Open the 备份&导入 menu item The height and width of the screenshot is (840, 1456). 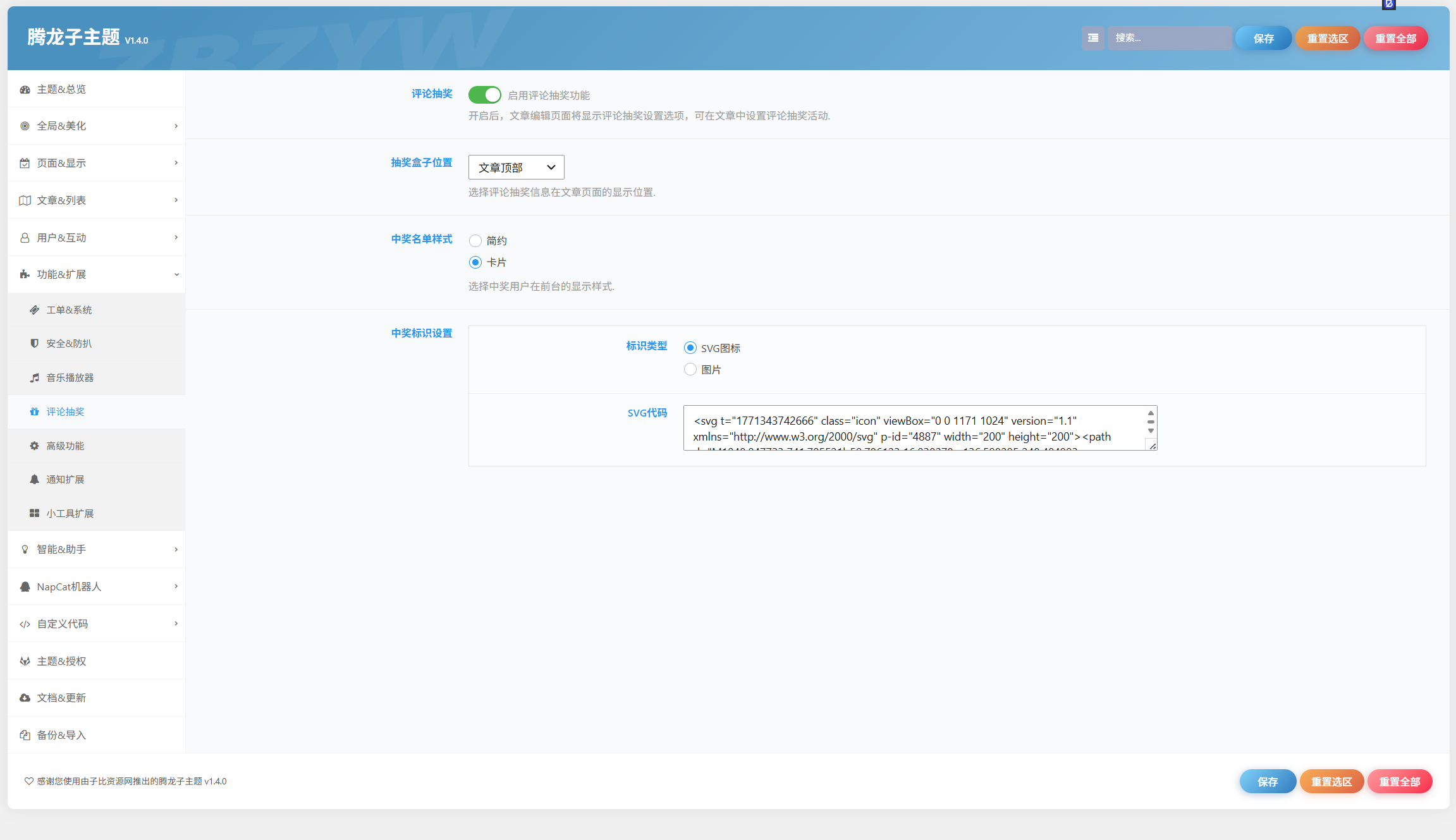tap(96, 735)
